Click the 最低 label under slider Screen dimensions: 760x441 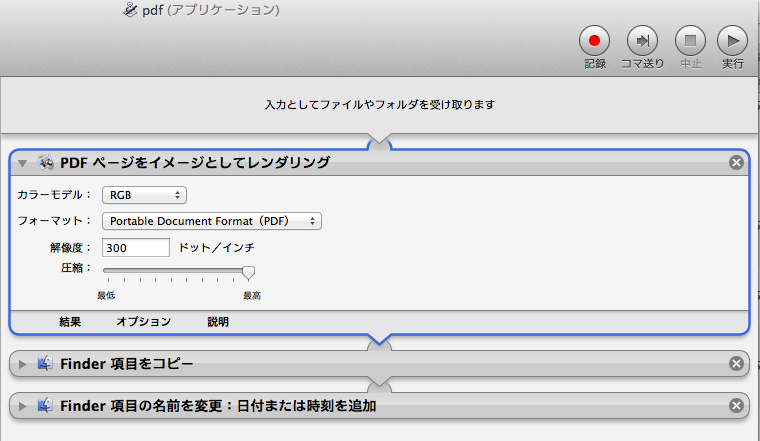coord(106,295)
